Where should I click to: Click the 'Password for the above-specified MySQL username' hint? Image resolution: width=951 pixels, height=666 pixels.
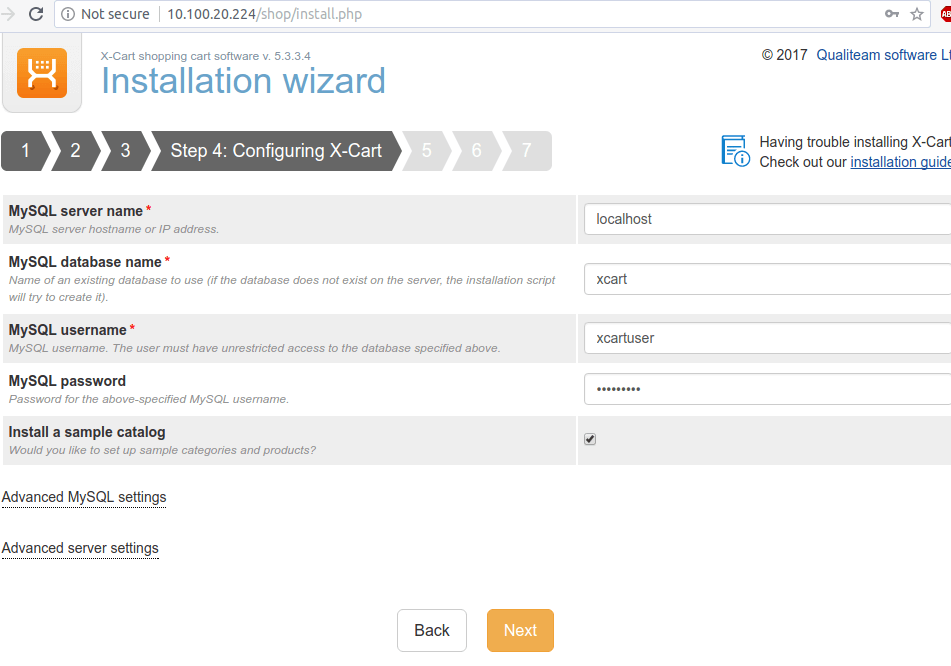tap(149, 399)
